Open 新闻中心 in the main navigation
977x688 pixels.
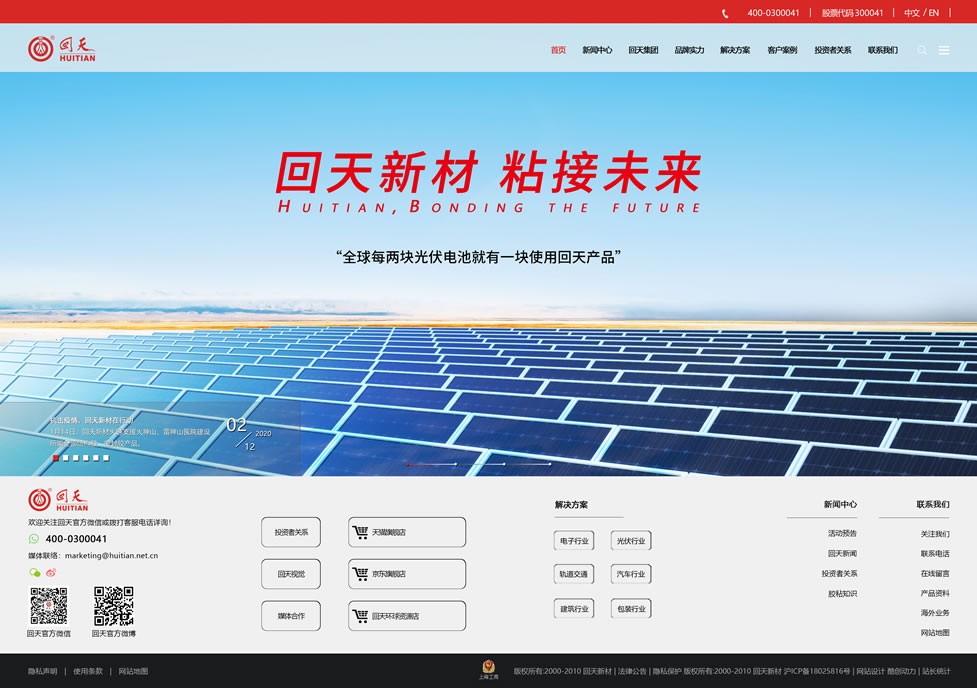click(597, 50)
